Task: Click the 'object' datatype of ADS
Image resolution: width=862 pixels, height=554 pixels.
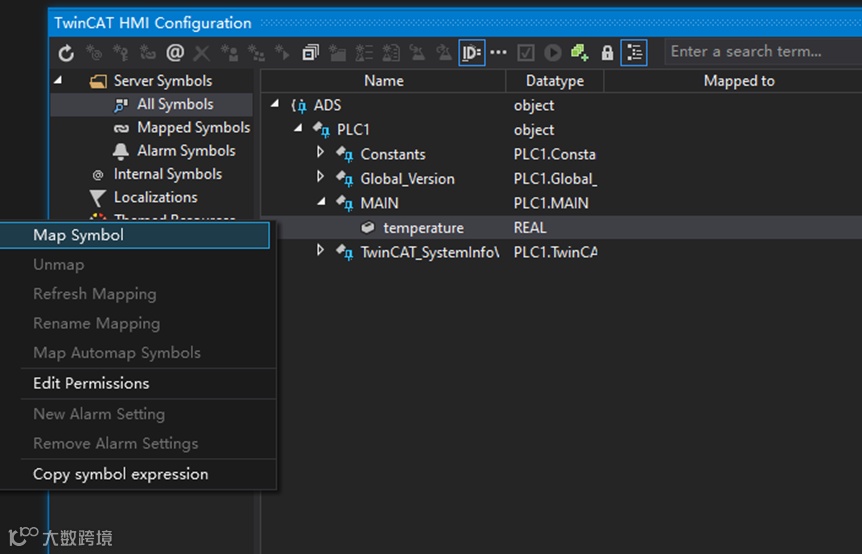Action: 534,106
